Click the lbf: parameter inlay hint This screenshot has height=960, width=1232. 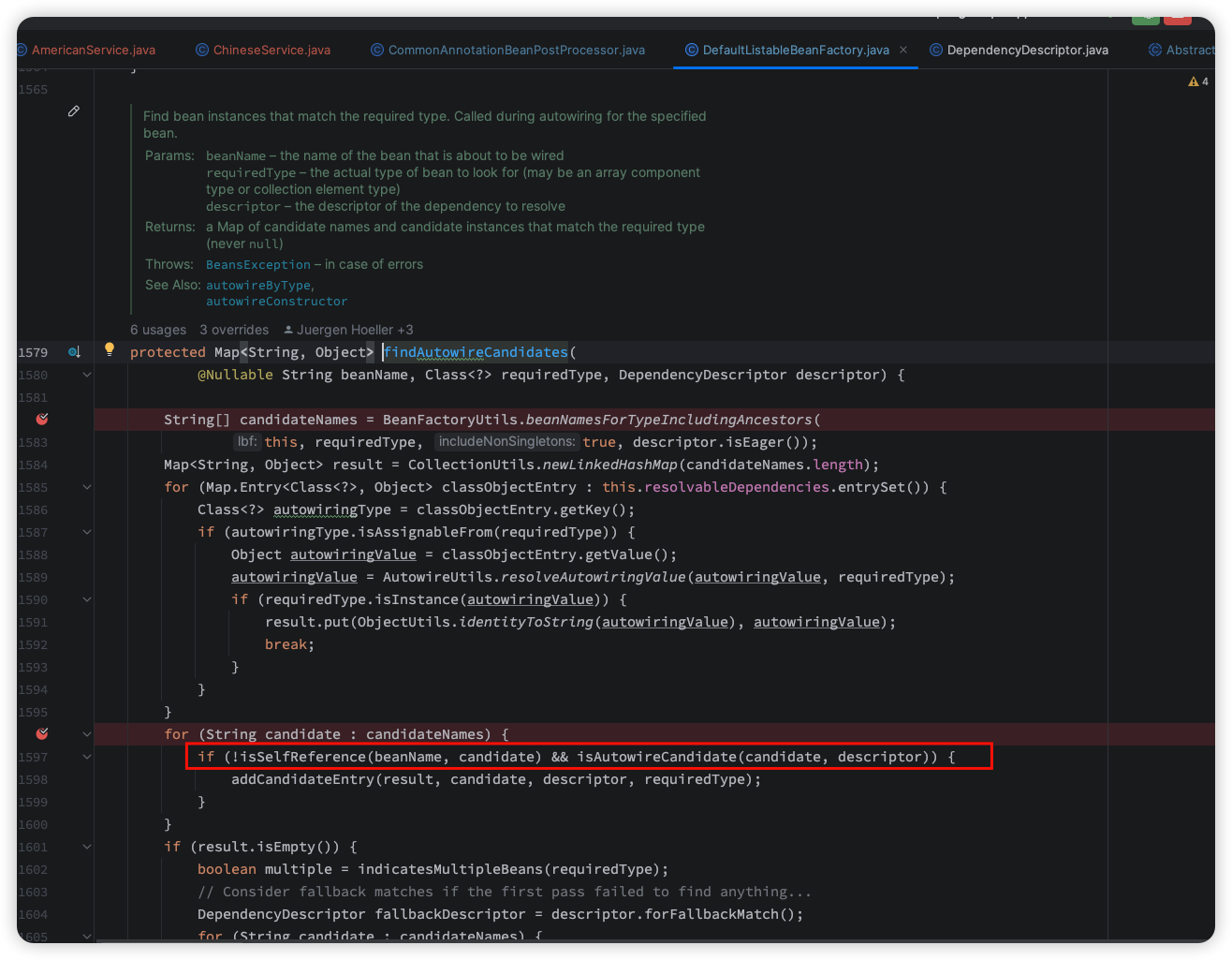click(x=246, y=441)
